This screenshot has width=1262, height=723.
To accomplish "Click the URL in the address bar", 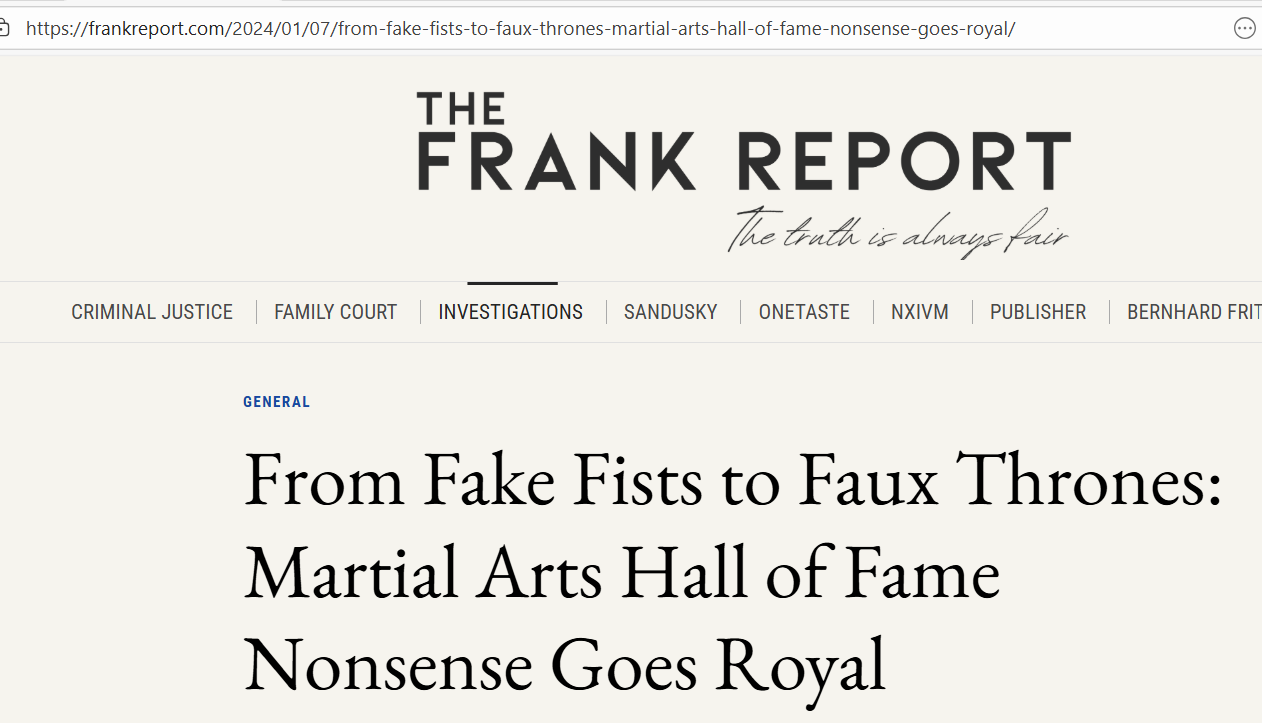I will coord(520,28).
